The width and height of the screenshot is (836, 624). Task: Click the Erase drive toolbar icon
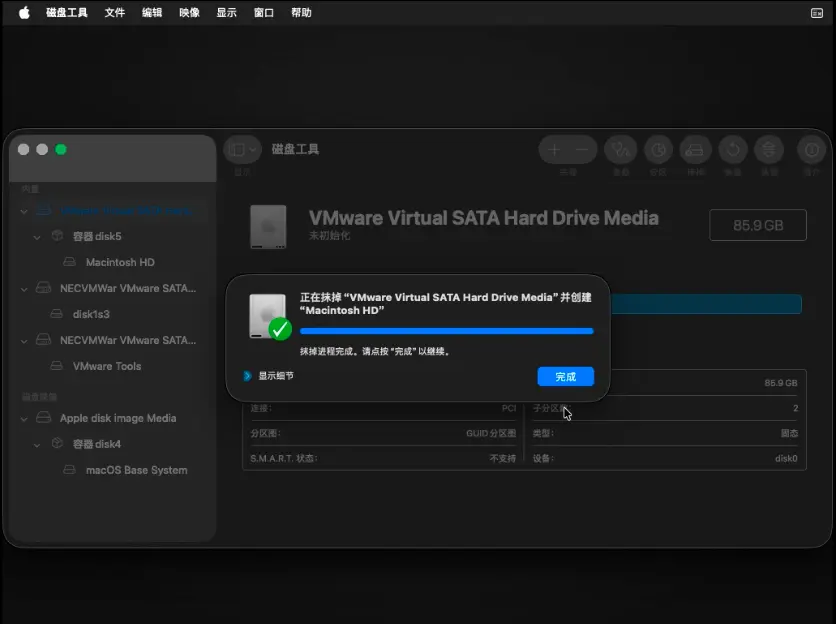click(695, 150)
